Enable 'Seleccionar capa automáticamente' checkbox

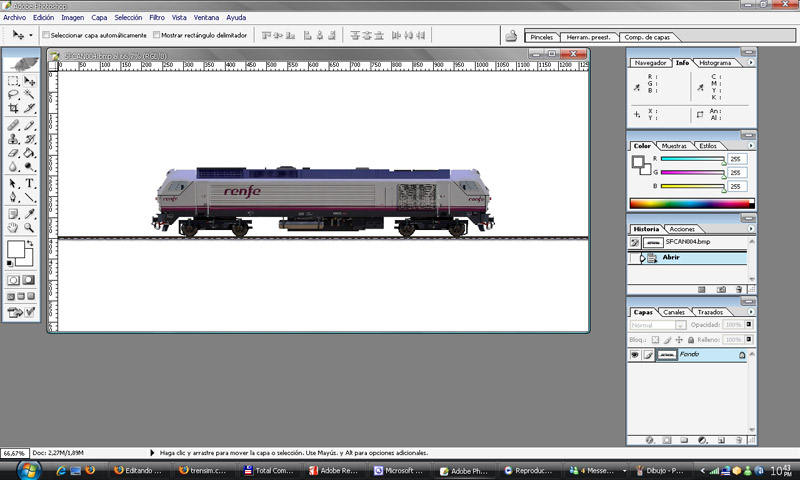(46, 35)
